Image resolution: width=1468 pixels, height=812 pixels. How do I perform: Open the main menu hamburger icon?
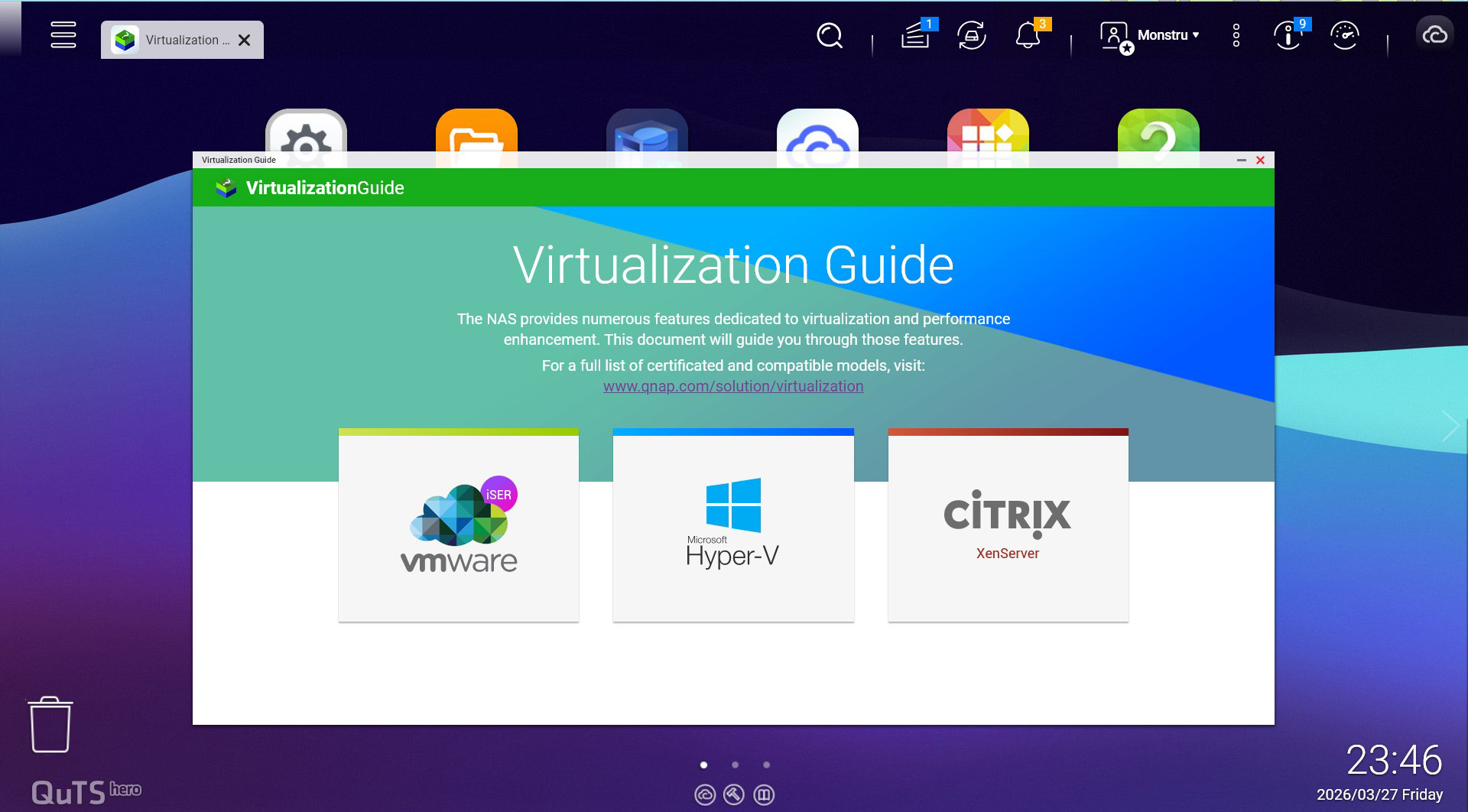(63, 35)
